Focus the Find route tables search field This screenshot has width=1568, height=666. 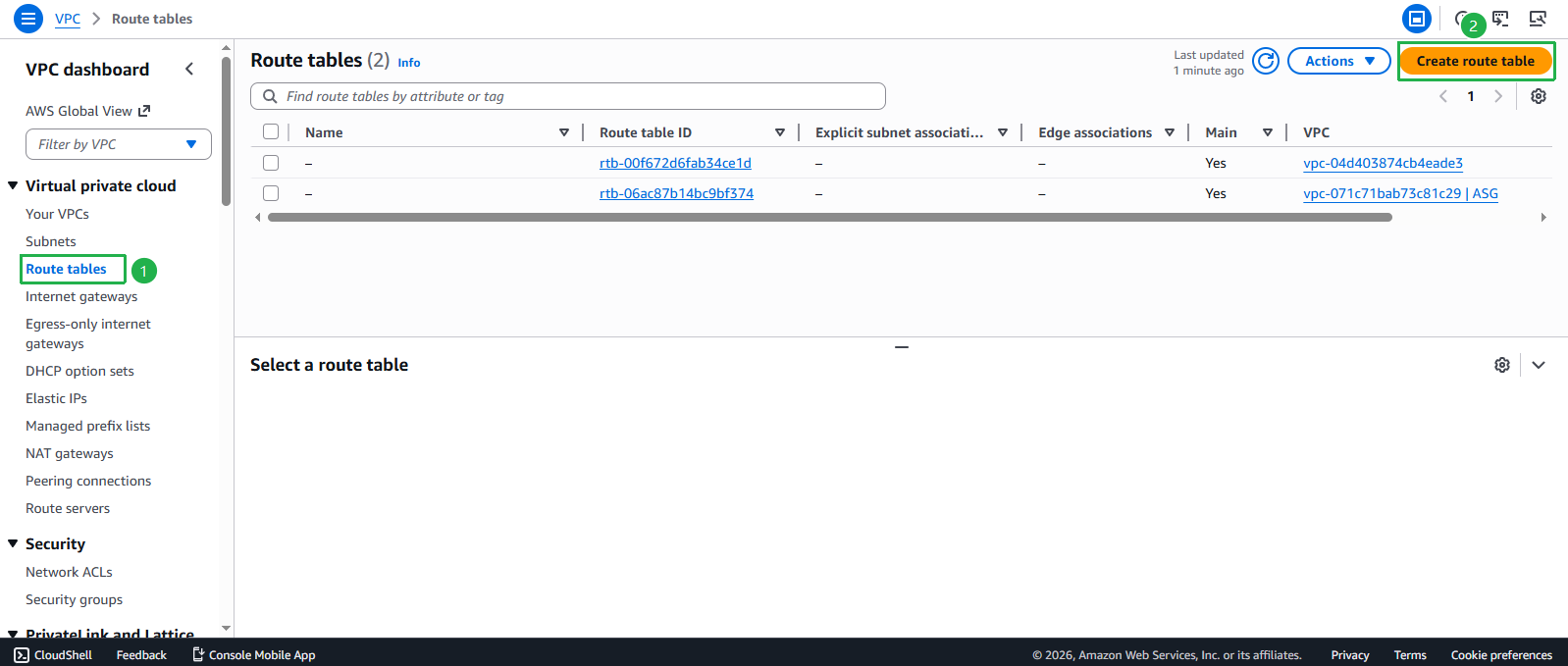pyautogui.click(x=568, y=96)
